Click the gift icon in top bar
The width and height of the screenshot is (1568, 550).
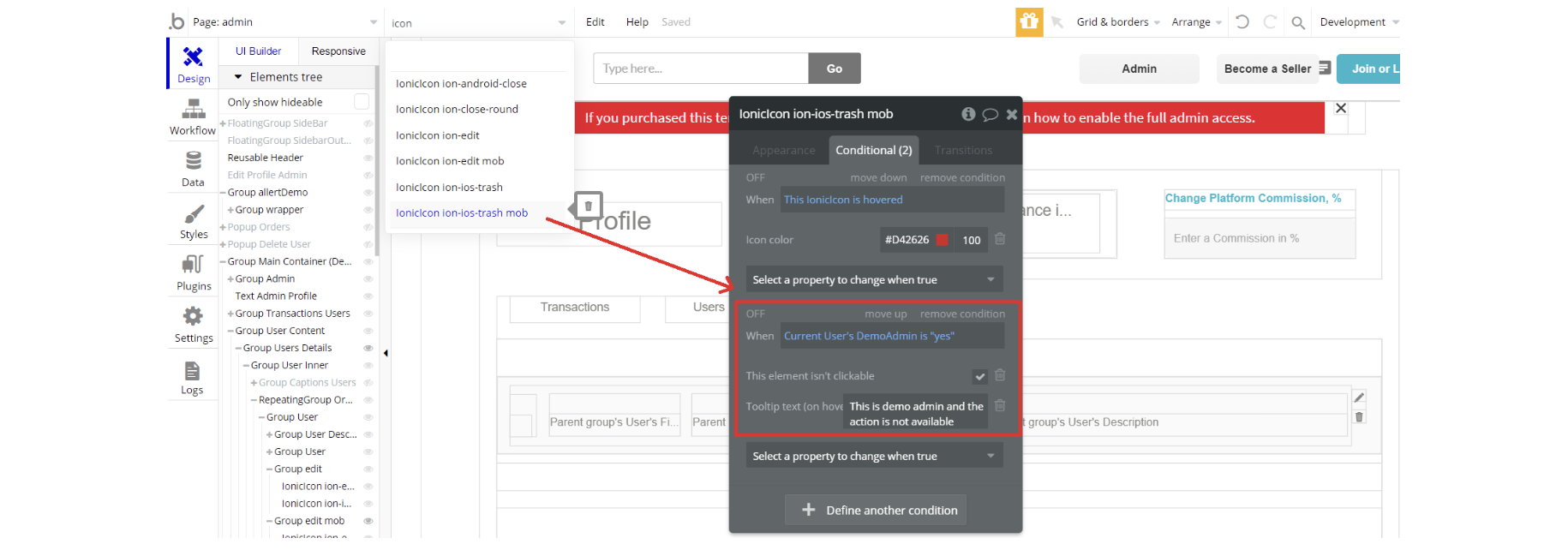pos(1029,22)
